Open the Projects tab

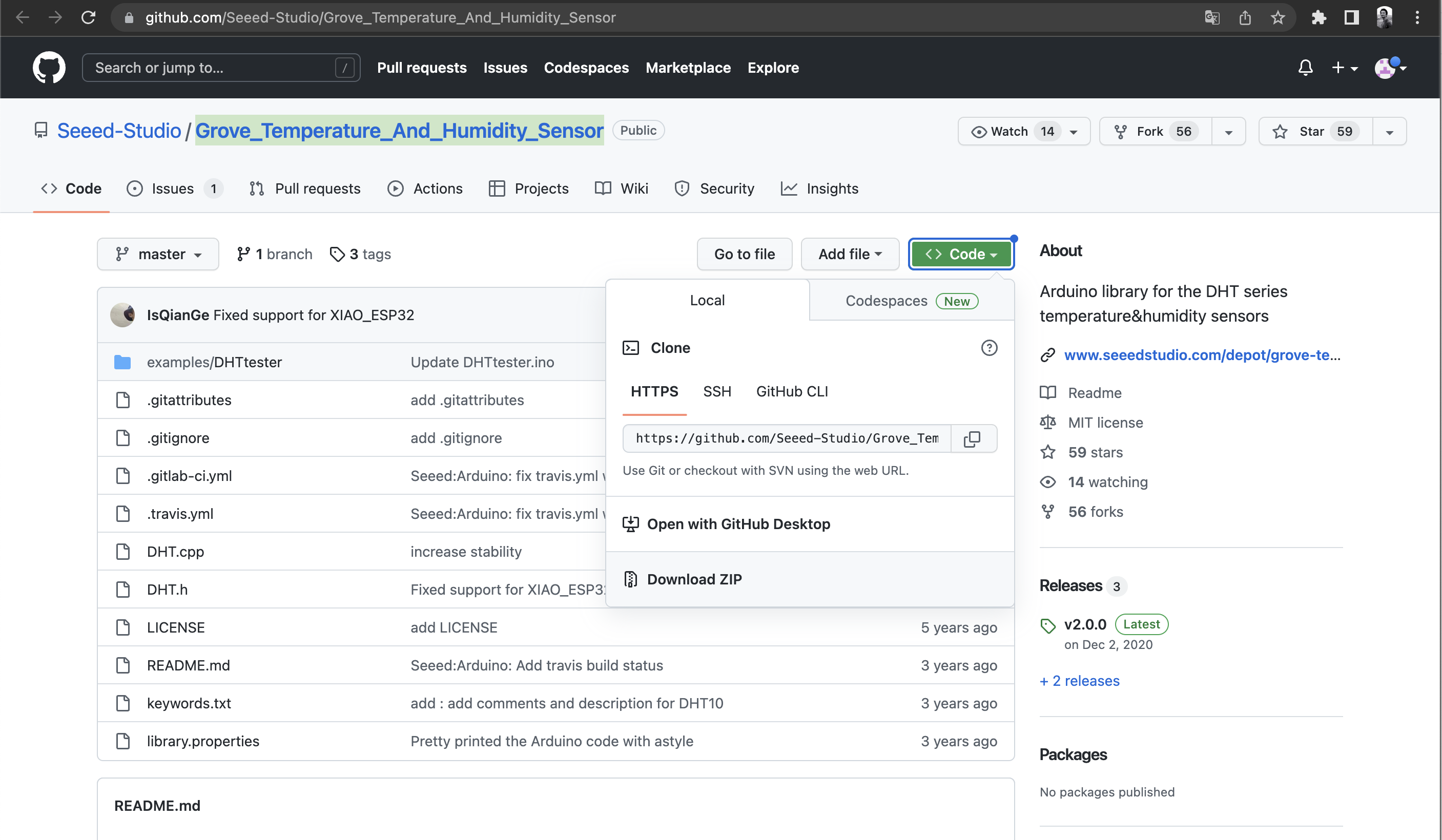point(529,188)
